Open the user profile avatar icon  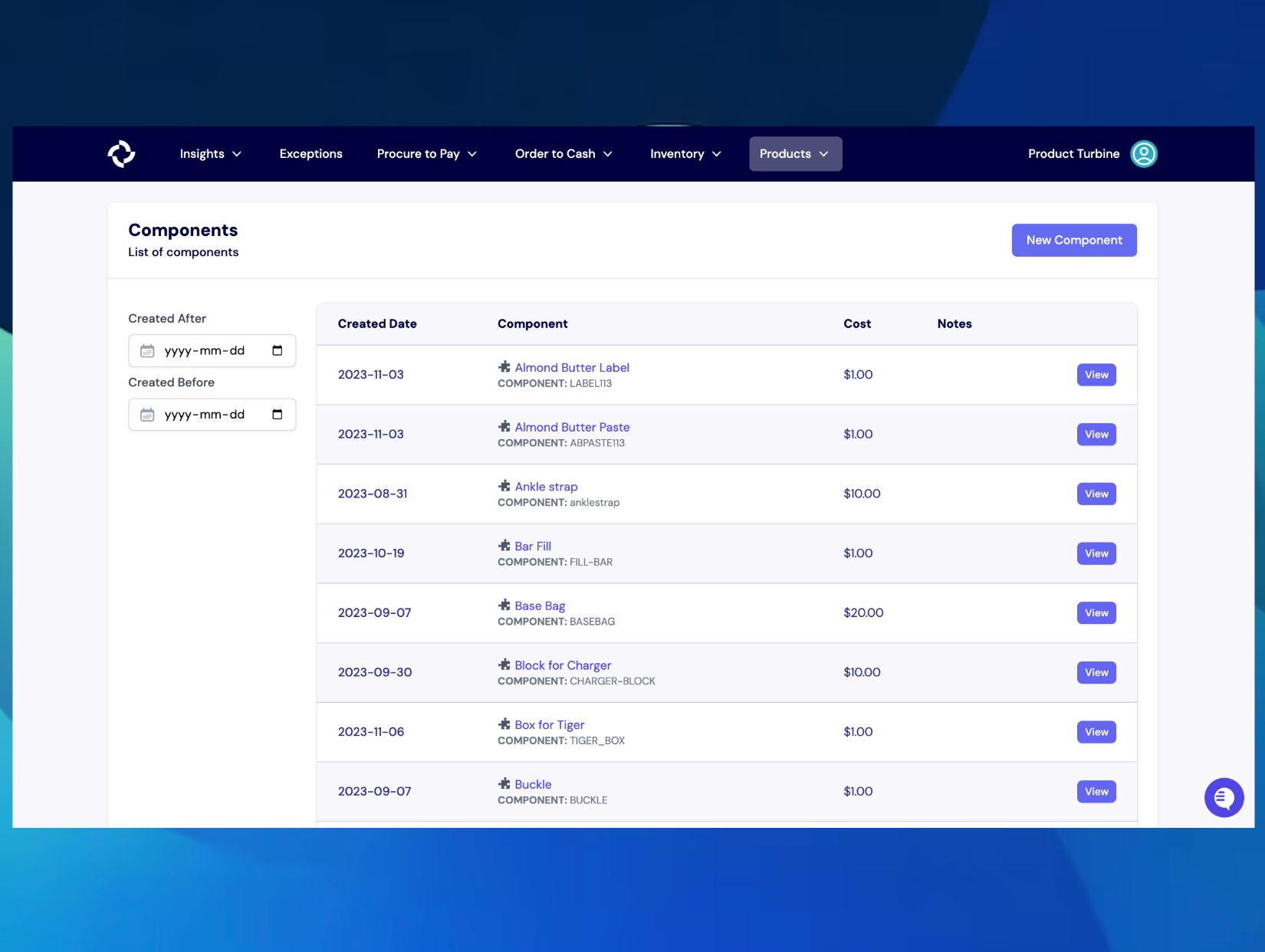[x=1143, y=154]
